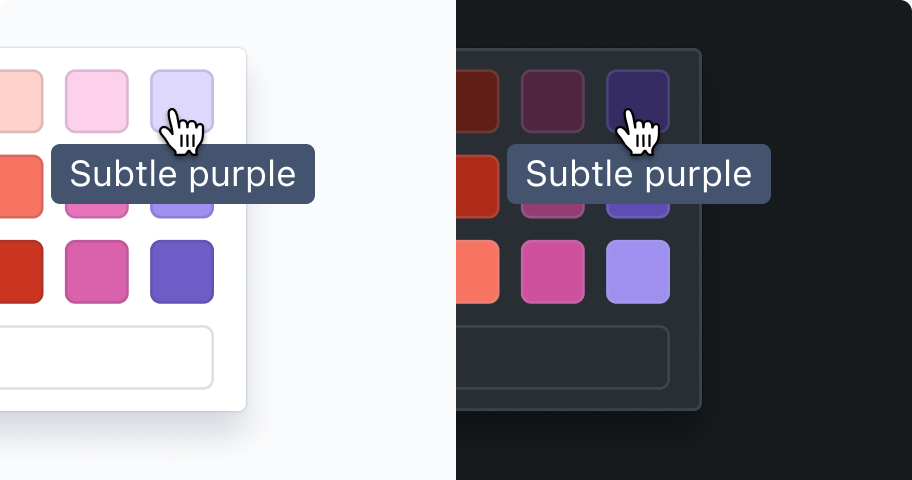Pick coral swatch in dark panel bottom row

coord(478,272)
